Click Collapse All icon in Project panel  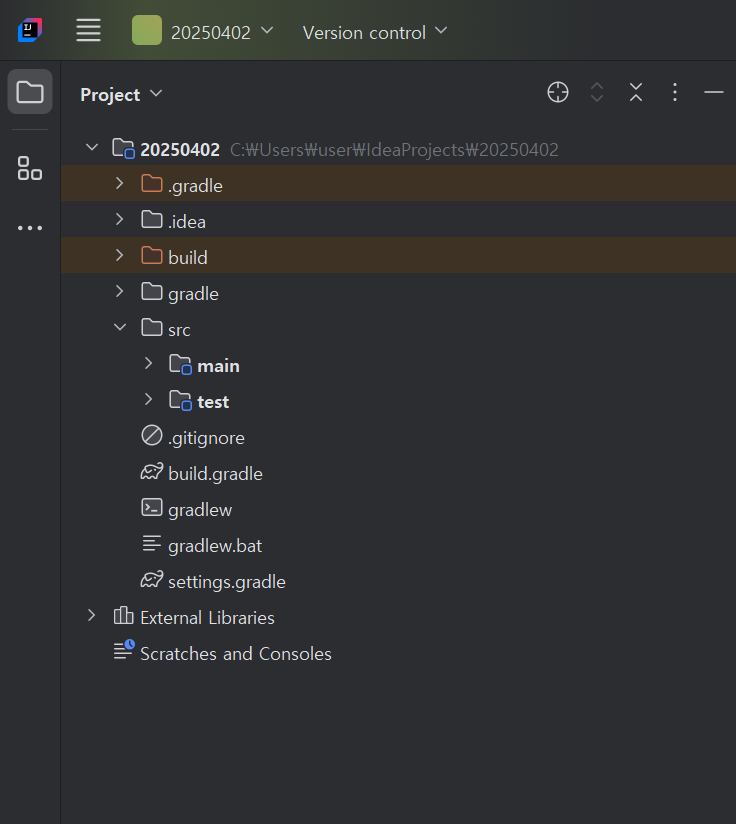pyautogui.click(x=636, y=93)
